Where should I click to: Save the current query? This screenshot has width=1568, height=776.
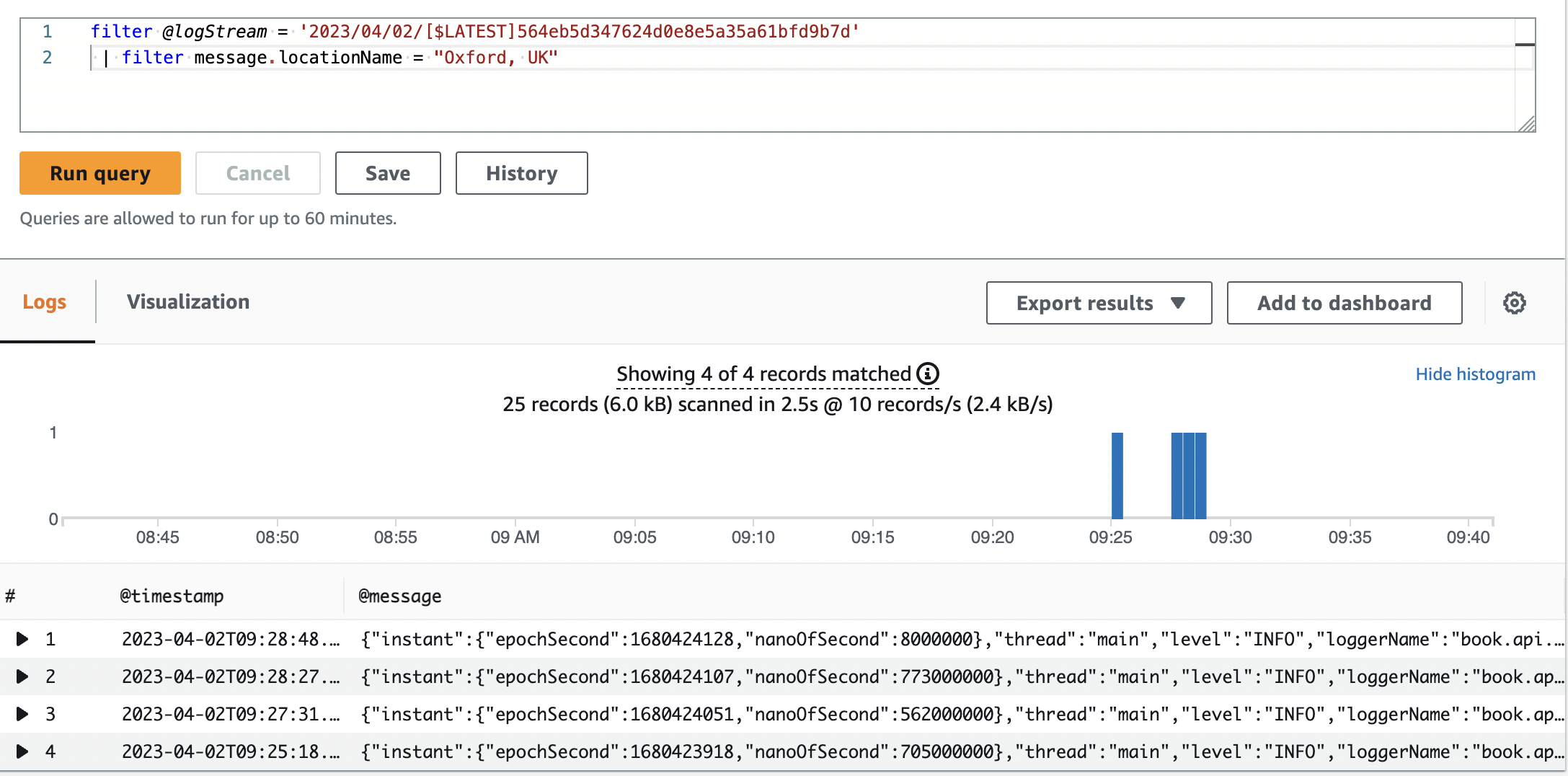click(387, 173)
